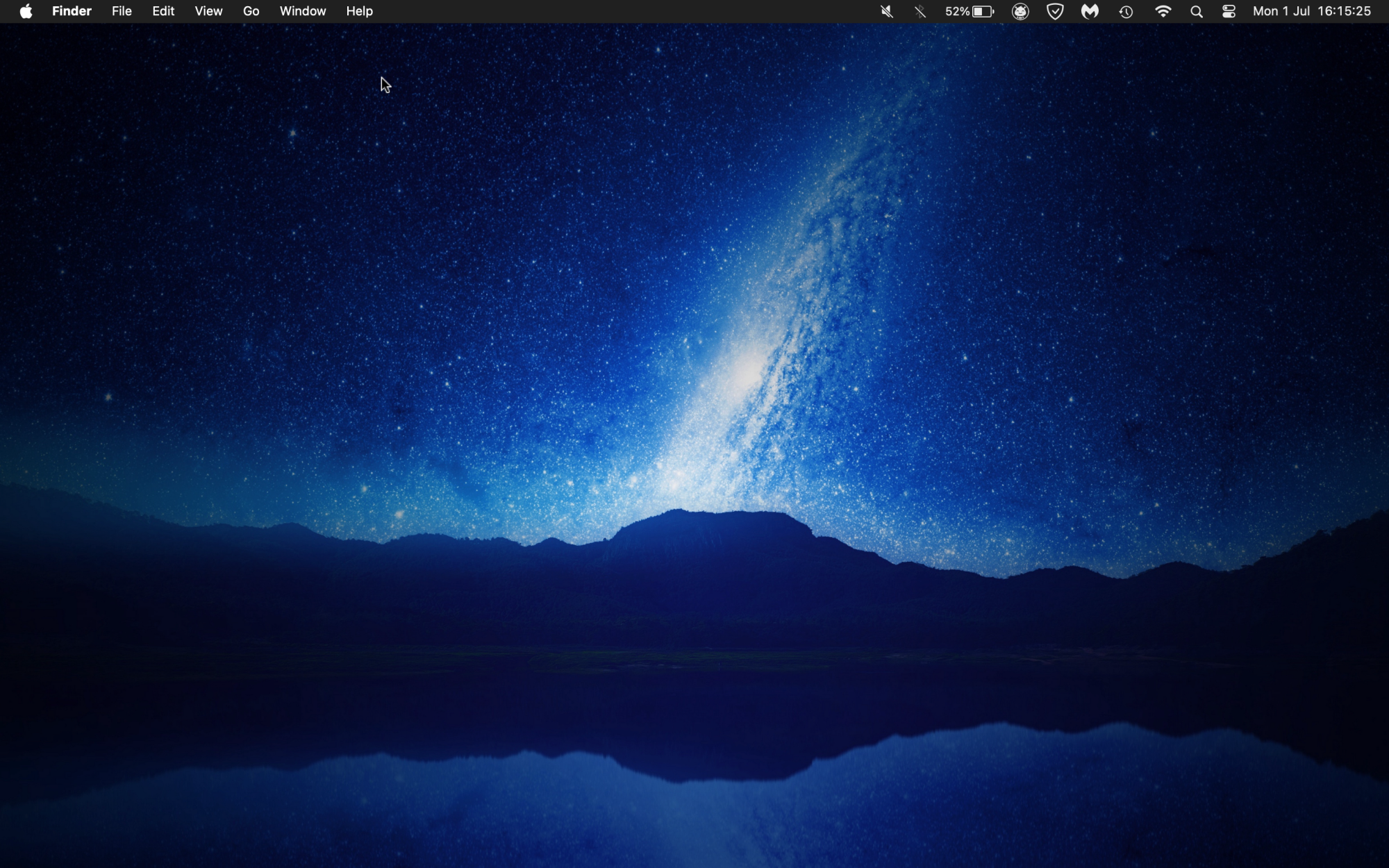Open the Malwarebytes menu bar icon
The image size is (1389, 868).
(x=1090, y=11)
